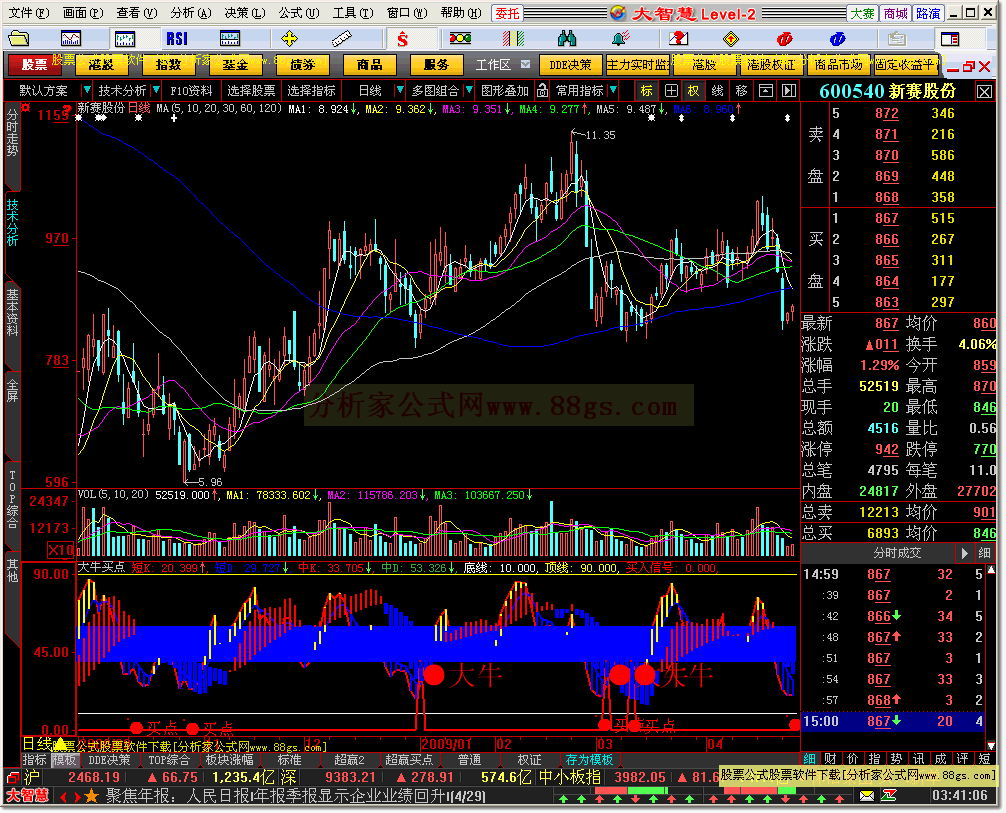Toggle the 移 move button
This screenshot has width=1006, height=813.
[742, 90]
